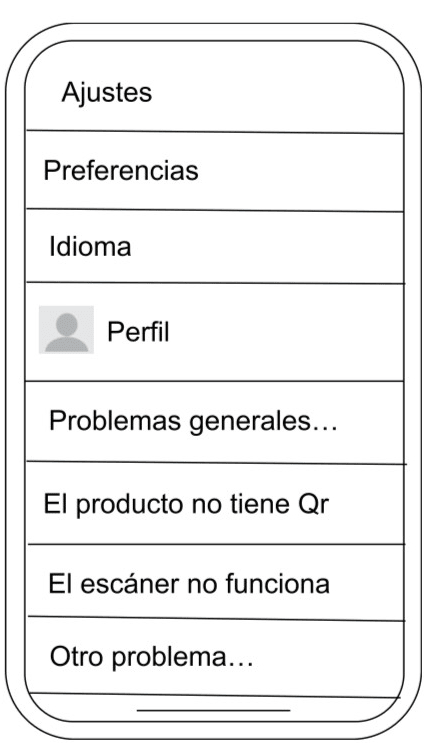Image resolution: width=424 pixels, height=743 pixels.
Task: Expand the Otro problema… option
Action: (x=215, y=657)
